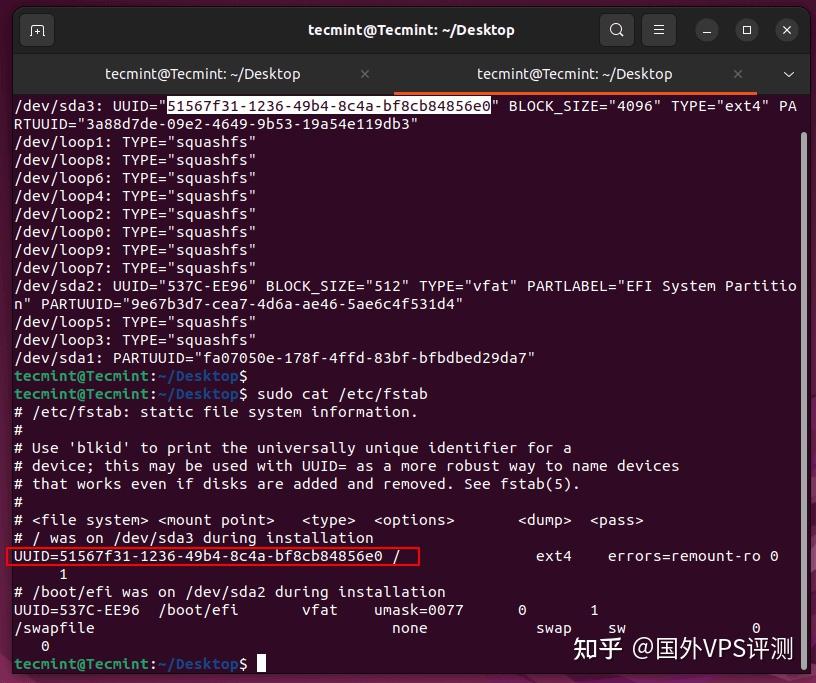Expand the tab list chevron on the right
Screen dimensions: 816x683
coord(789,73)
